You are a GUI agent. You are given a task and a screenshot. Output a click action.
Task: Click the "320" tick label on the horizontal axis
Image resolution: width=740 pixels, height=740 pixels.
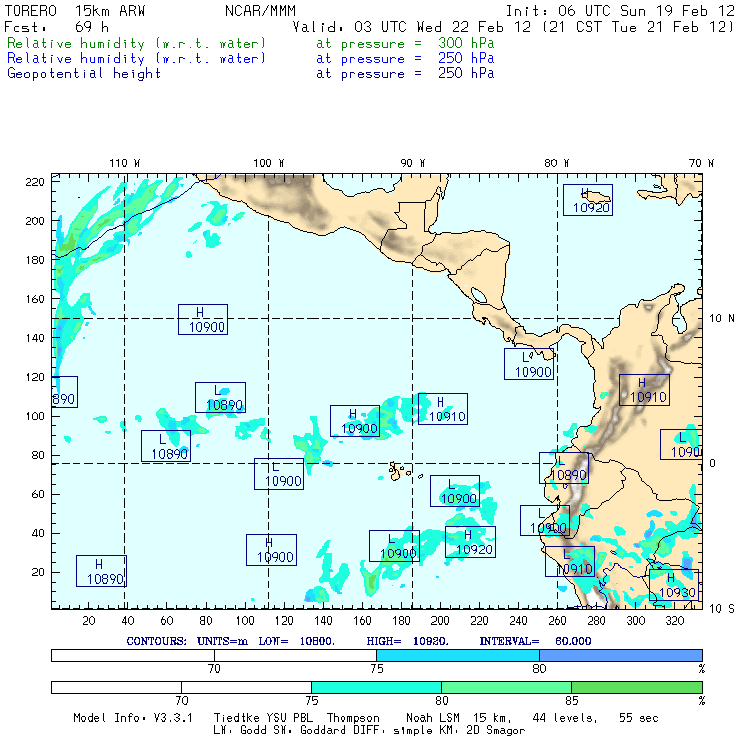tap(675, 621)
